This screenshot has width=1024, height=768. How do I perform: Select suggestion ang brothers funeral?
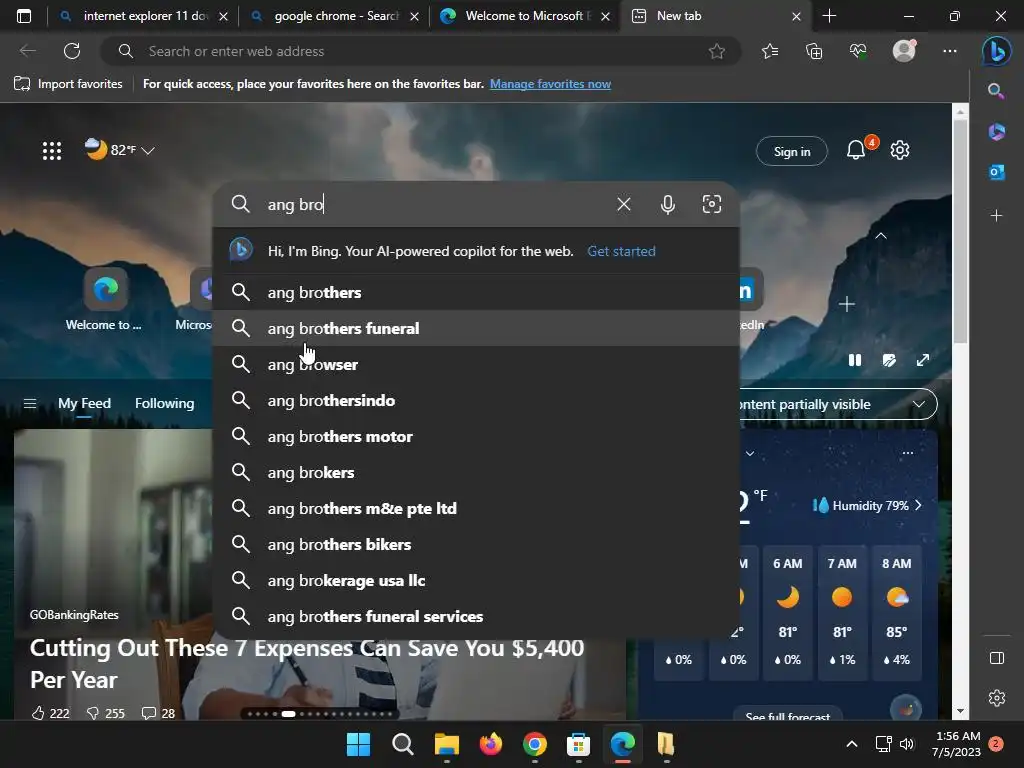pos(476,328)
